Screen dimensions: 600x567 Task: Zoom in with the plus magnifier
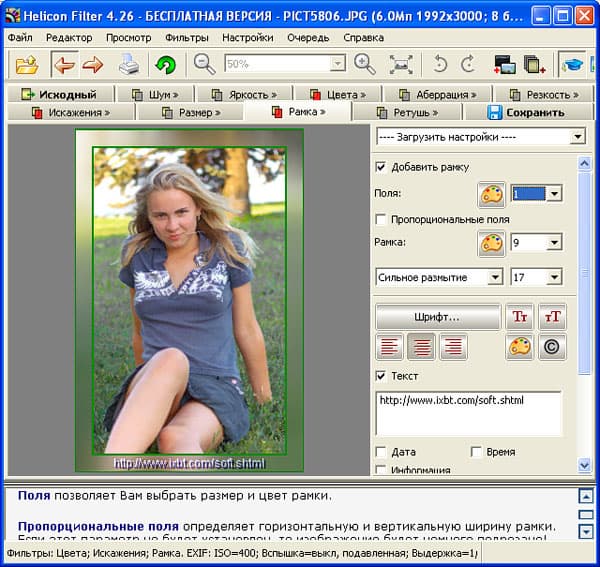coord(364,64)
